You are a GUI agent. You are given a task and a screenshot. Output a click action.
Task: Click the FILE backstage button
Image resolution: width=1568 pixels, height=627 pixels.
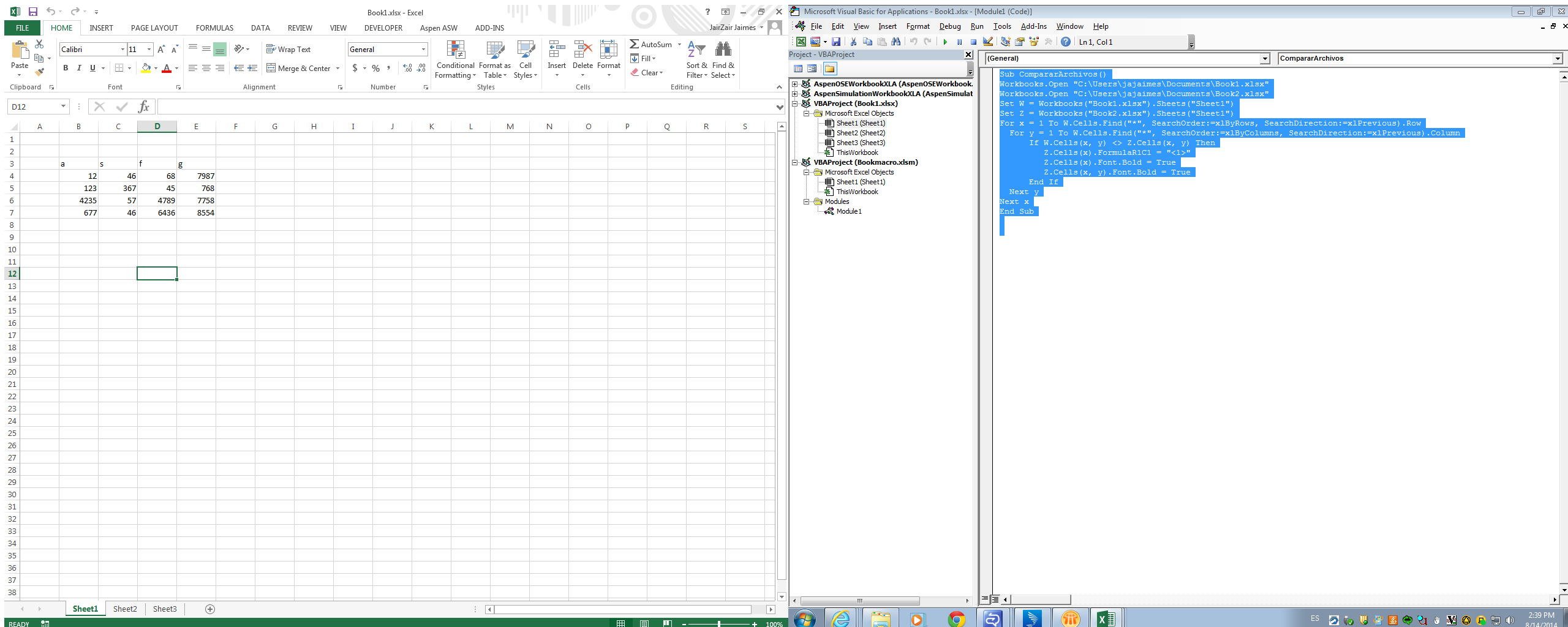(x=22, y=28)
